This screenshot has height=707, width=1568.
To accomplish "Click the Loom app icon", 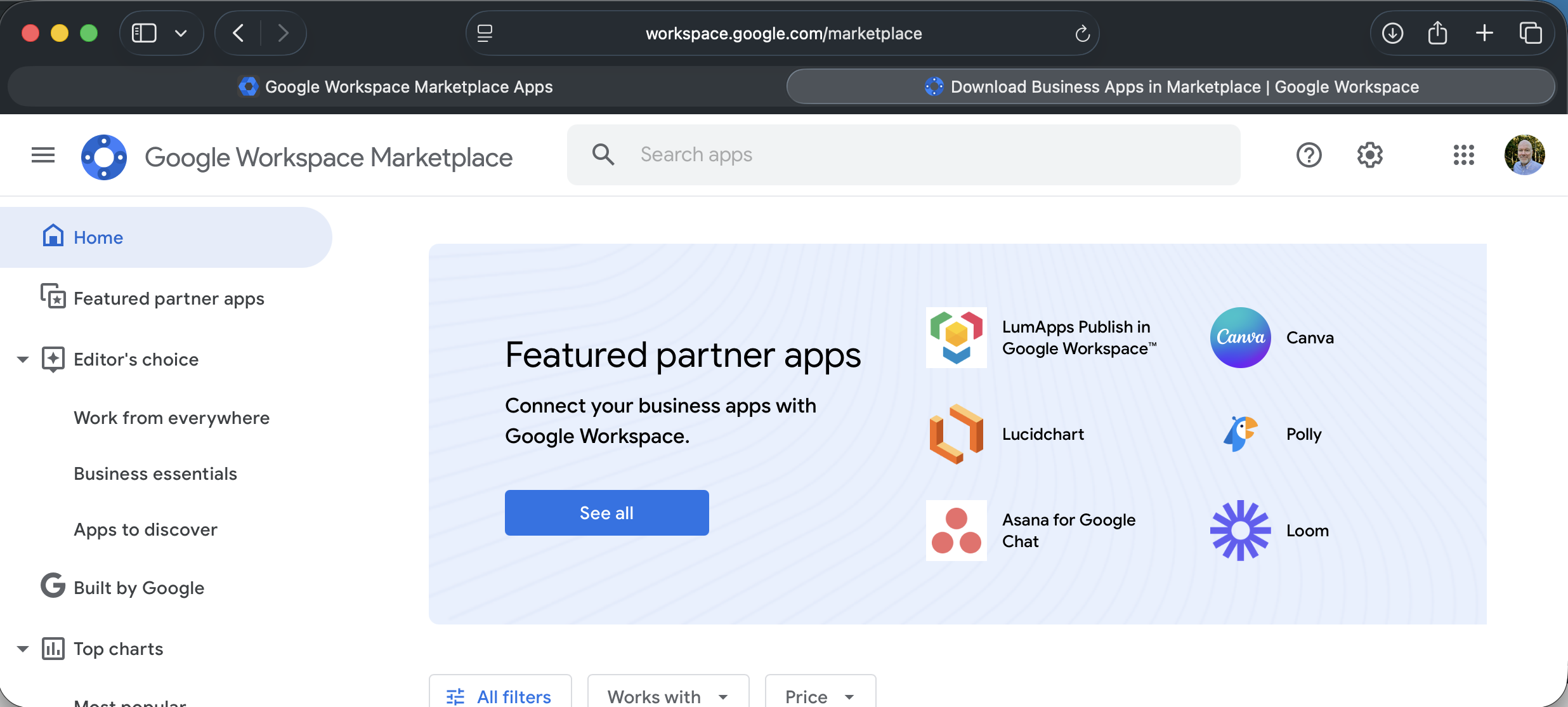I will (1240, 531).
